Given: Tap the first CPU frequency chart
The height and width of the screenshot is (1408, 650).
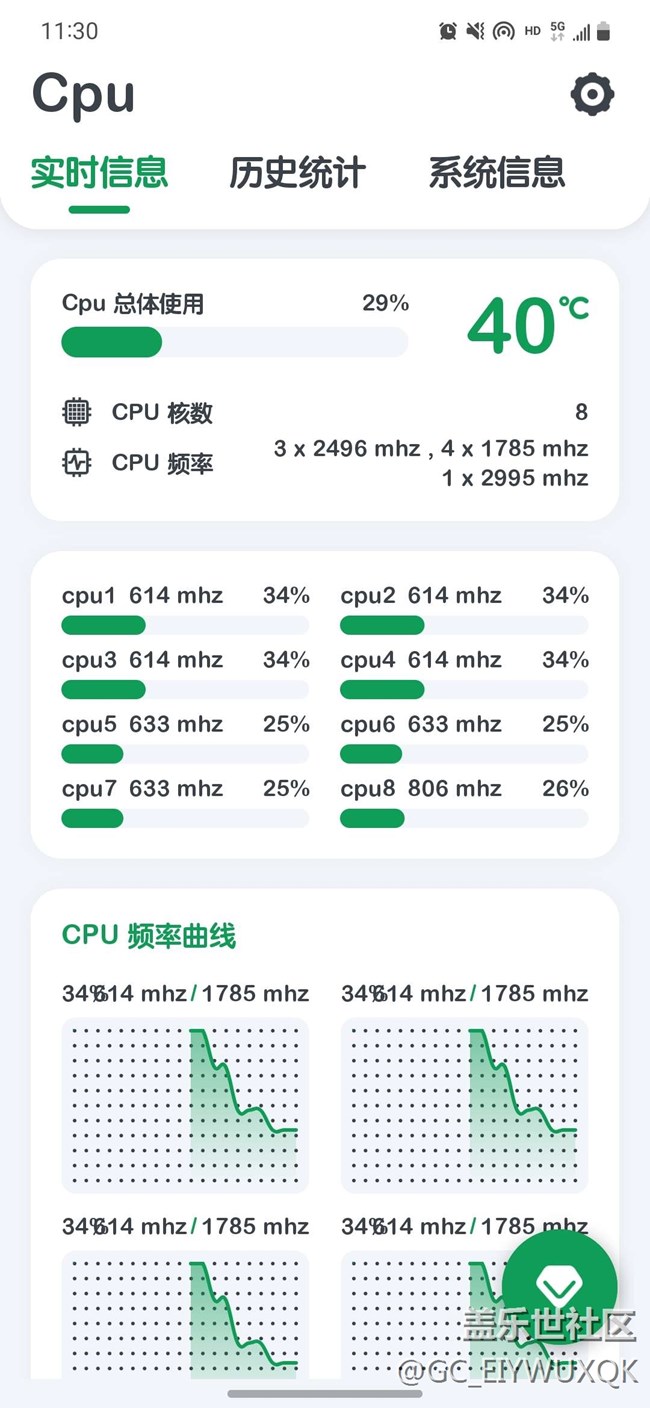Looking at the screenshot, I should point(185,1105).
